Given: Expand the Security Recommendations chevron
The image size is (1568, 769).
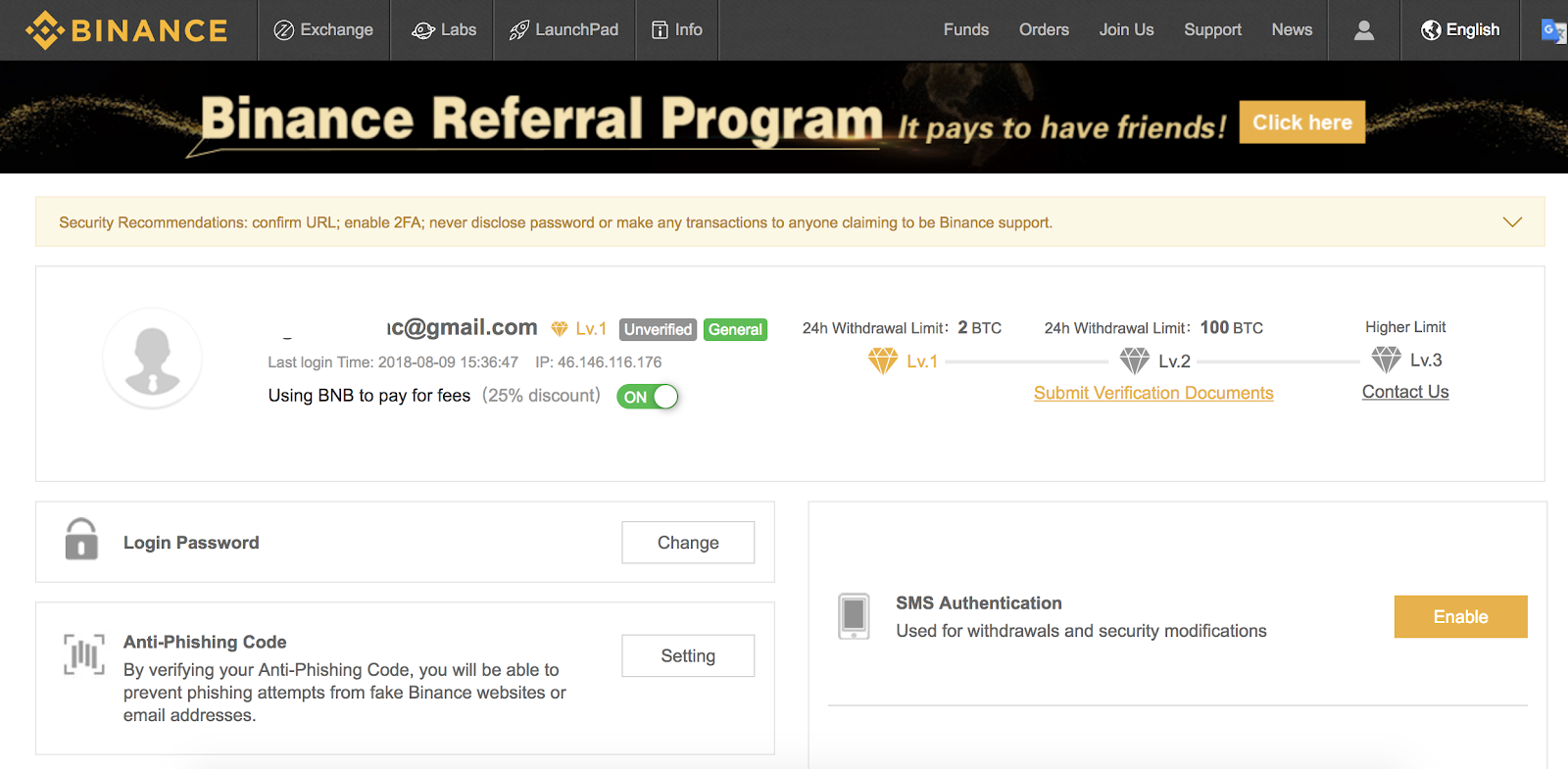Looking at the screenshot, I should (x=1512, y=222).
